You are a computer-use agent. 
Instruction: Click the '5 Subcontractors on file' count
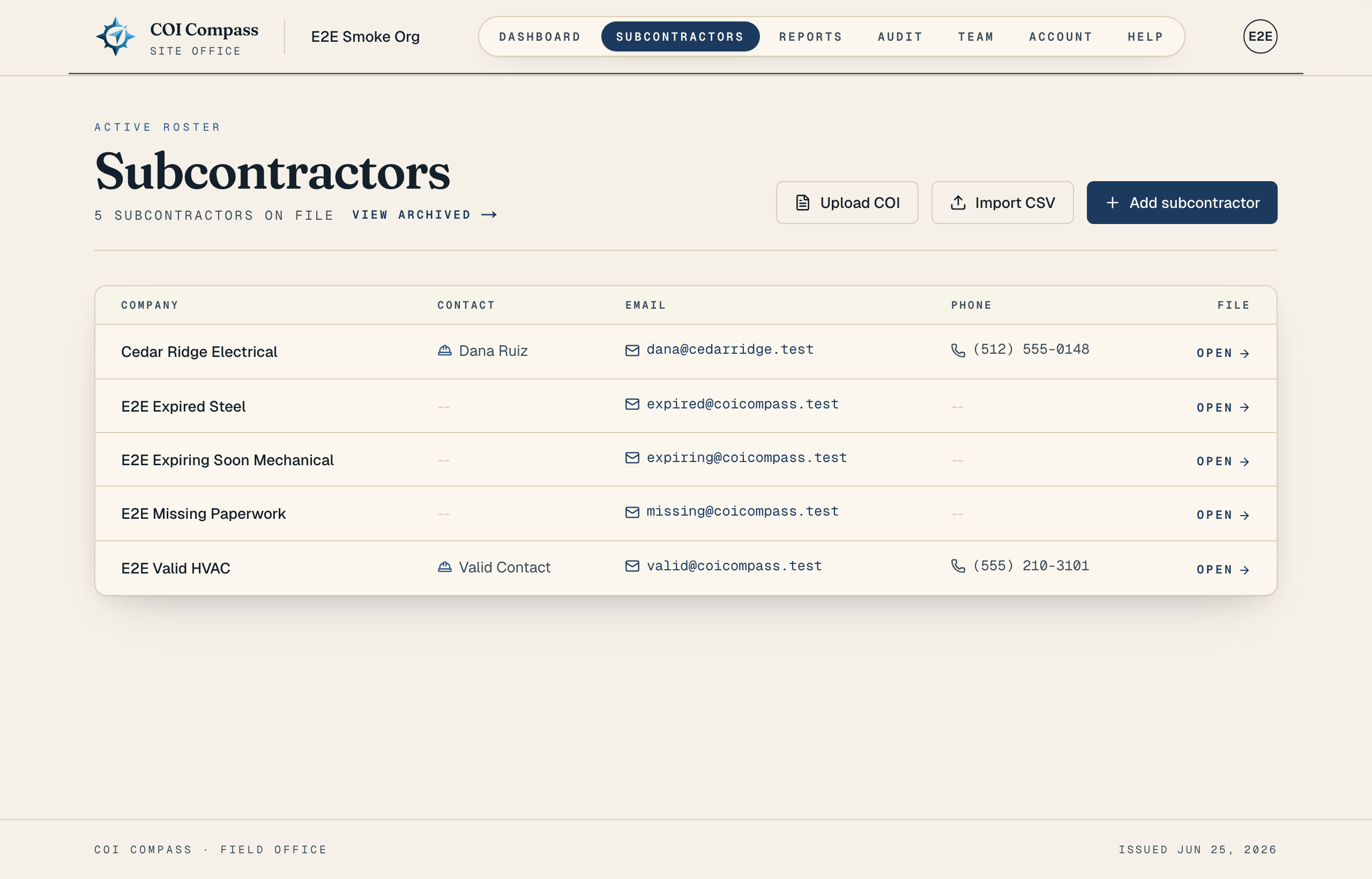pos(214,215)
